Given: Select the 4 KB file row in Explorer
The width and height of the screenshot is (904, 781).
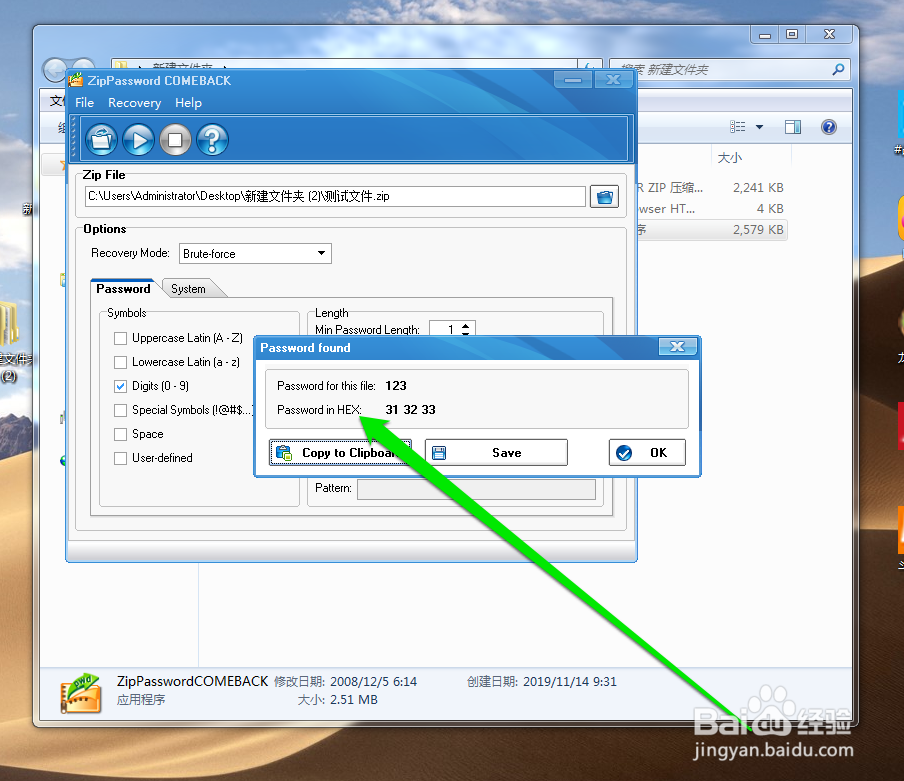Looking at the screenshot, I should [713, 209].
